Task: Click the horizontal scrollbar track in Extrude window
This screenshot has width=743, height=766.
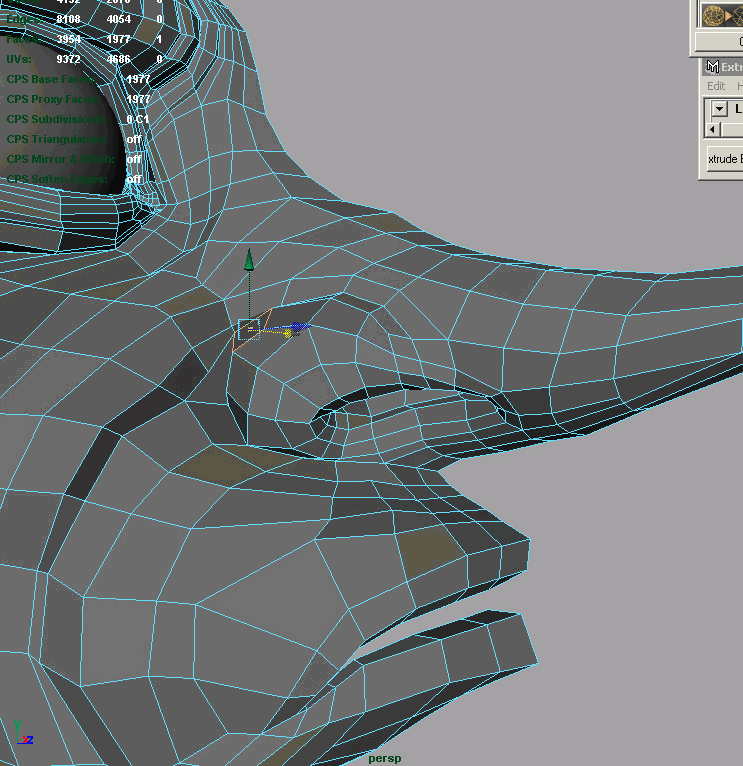Action: coord(732,129)
